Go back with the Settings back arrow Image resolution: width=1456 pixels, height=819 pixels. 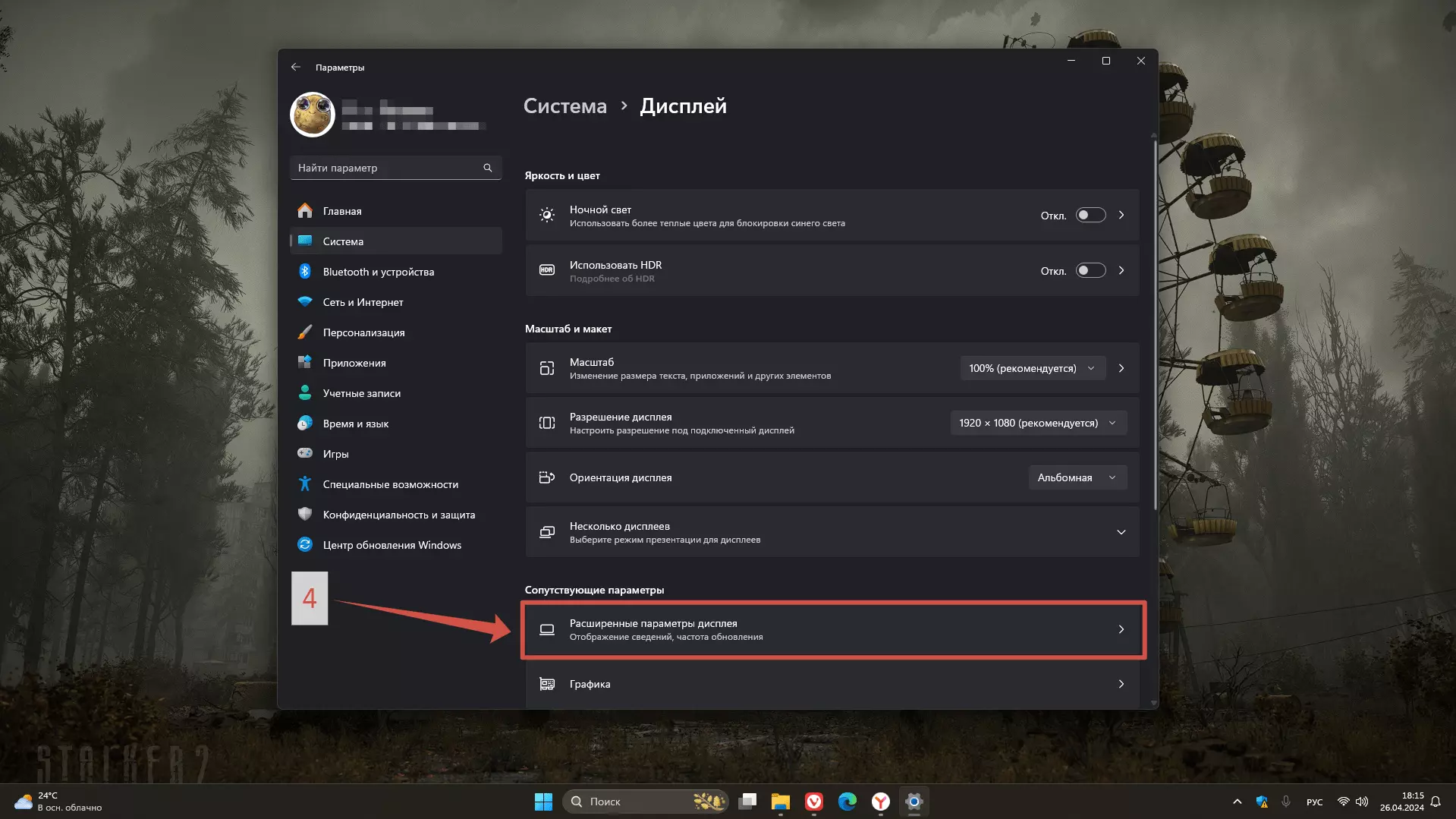pos(296,68)
